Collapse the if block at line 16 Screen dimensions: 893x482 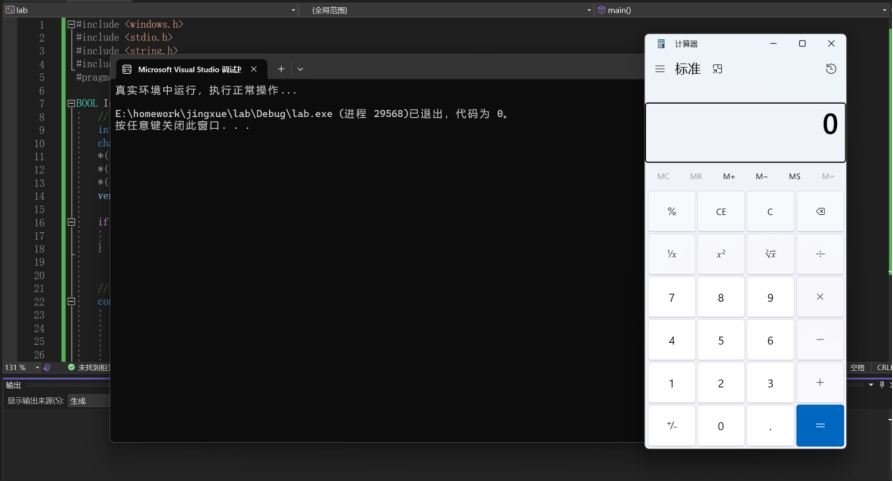[71, 222]
